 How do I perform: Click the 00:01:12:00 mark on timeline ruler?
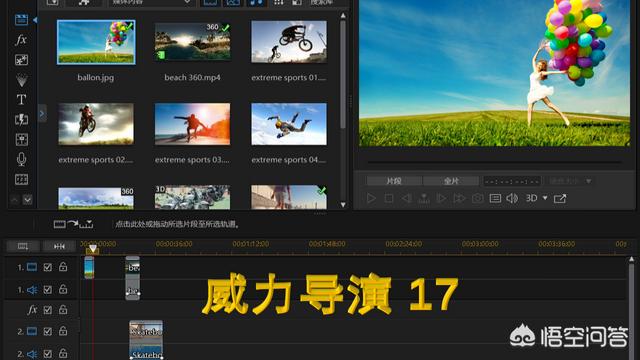coord(251,244)
